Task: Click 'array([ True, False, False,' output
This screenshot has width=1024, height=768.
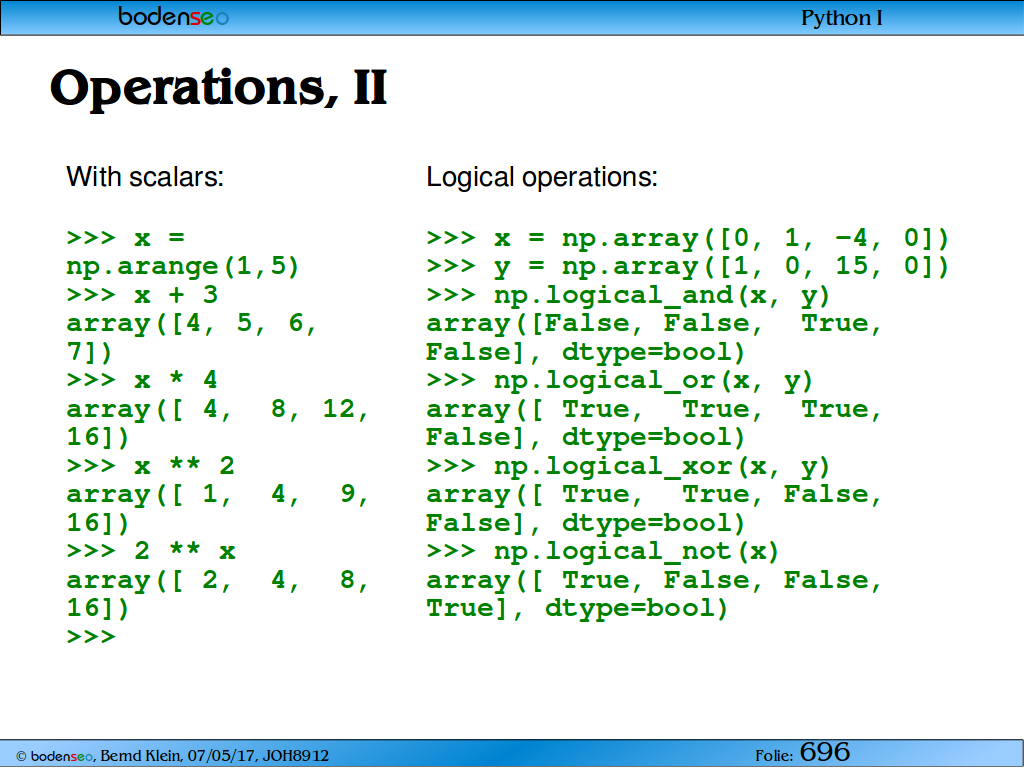Action: pos(654,580)
